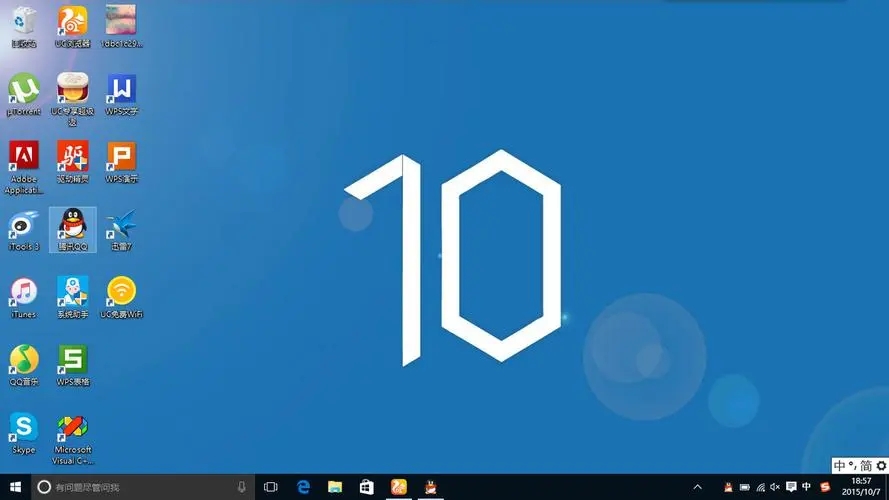Open the image file thumbnail on desktop
The width and height of the screenshot is (889, 500).
click(121, 21)
